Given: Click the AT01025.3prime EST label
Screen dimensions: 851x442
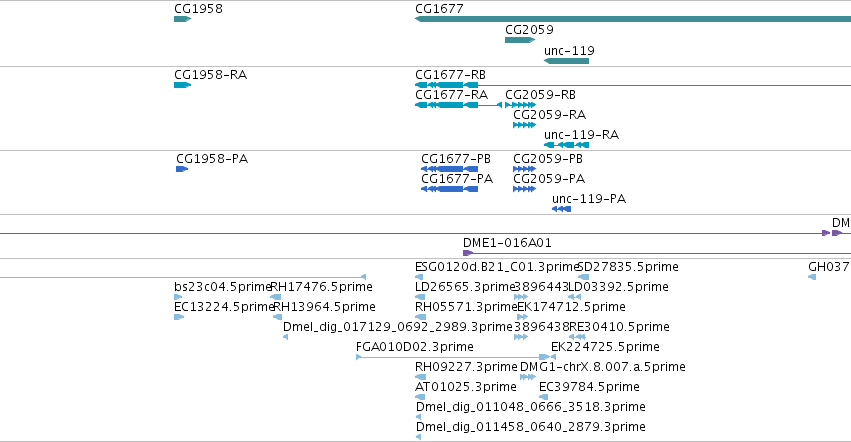Looking at the screenshot, I should (x=466, y=388).
